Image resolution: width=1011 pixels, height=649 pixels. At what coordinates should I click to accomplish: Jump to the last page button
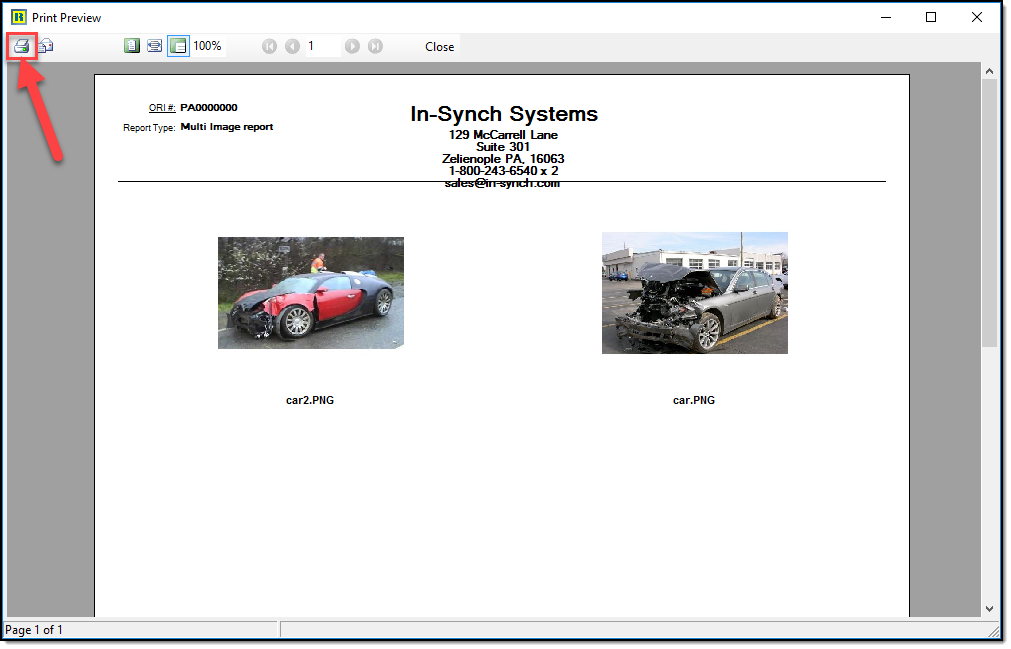(x=375, y=46)
